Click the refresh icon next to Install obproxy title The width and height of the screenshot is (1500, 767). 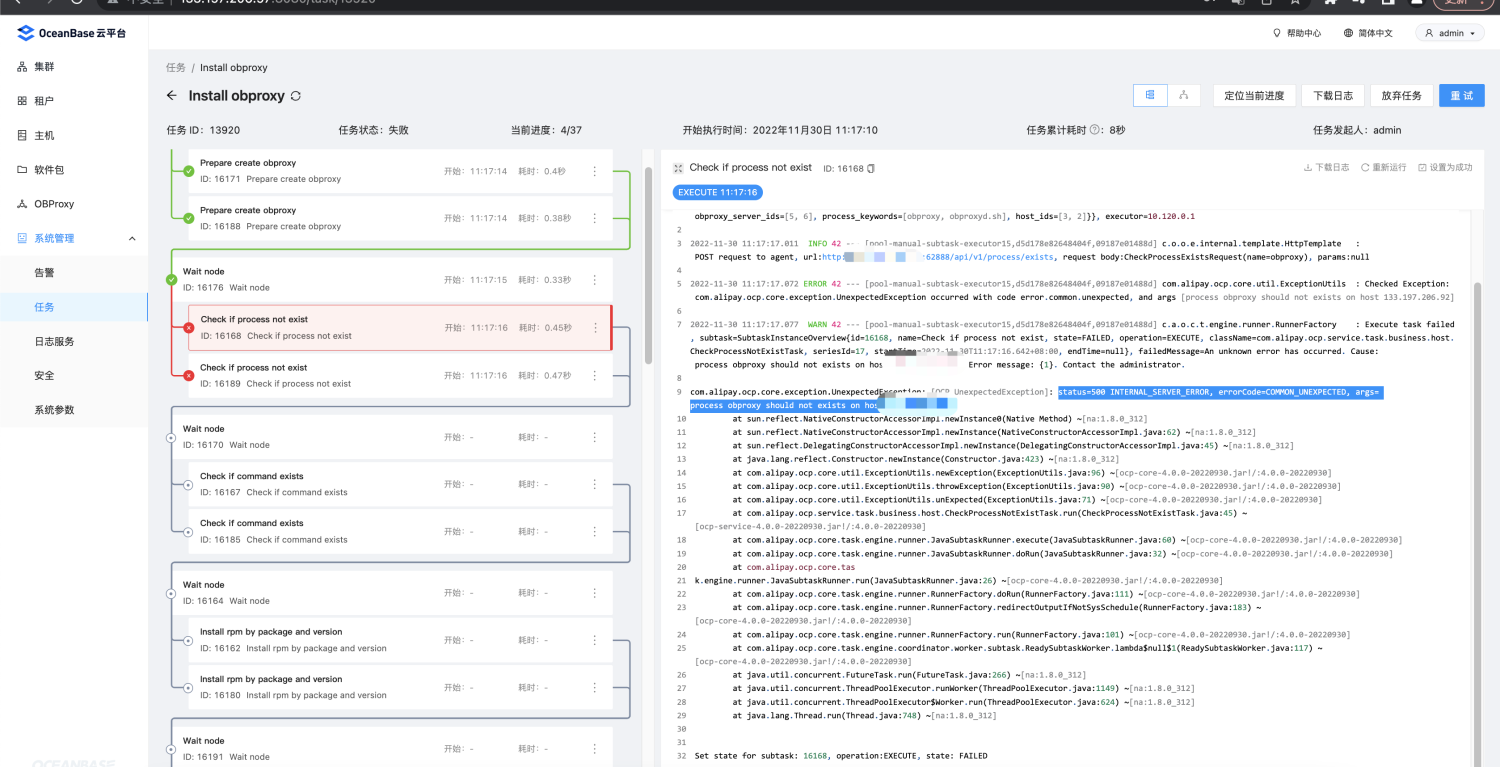(x=295, y=96)
